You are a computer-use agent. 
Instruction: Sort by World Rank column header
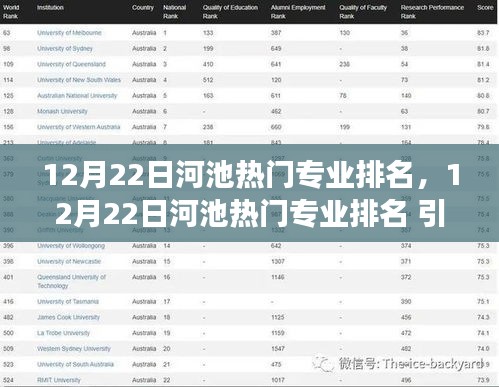[11, 12]
